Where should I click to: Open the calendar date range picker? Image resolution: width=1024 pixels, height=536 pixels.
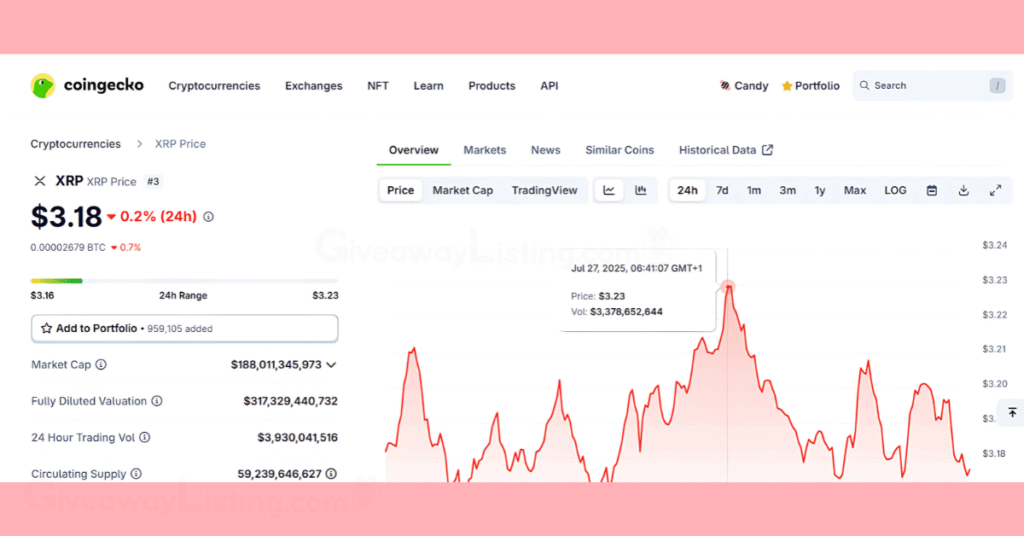click(932, 191)
